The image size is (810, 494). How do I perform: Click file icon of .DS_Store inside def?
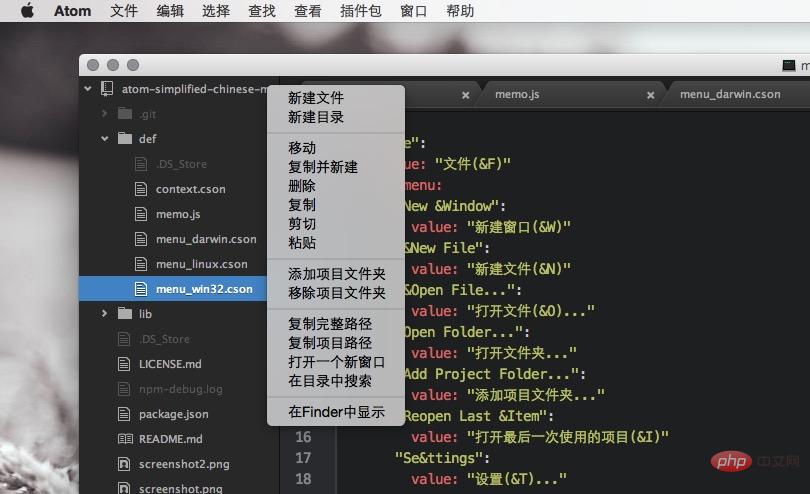coord(141,164)
